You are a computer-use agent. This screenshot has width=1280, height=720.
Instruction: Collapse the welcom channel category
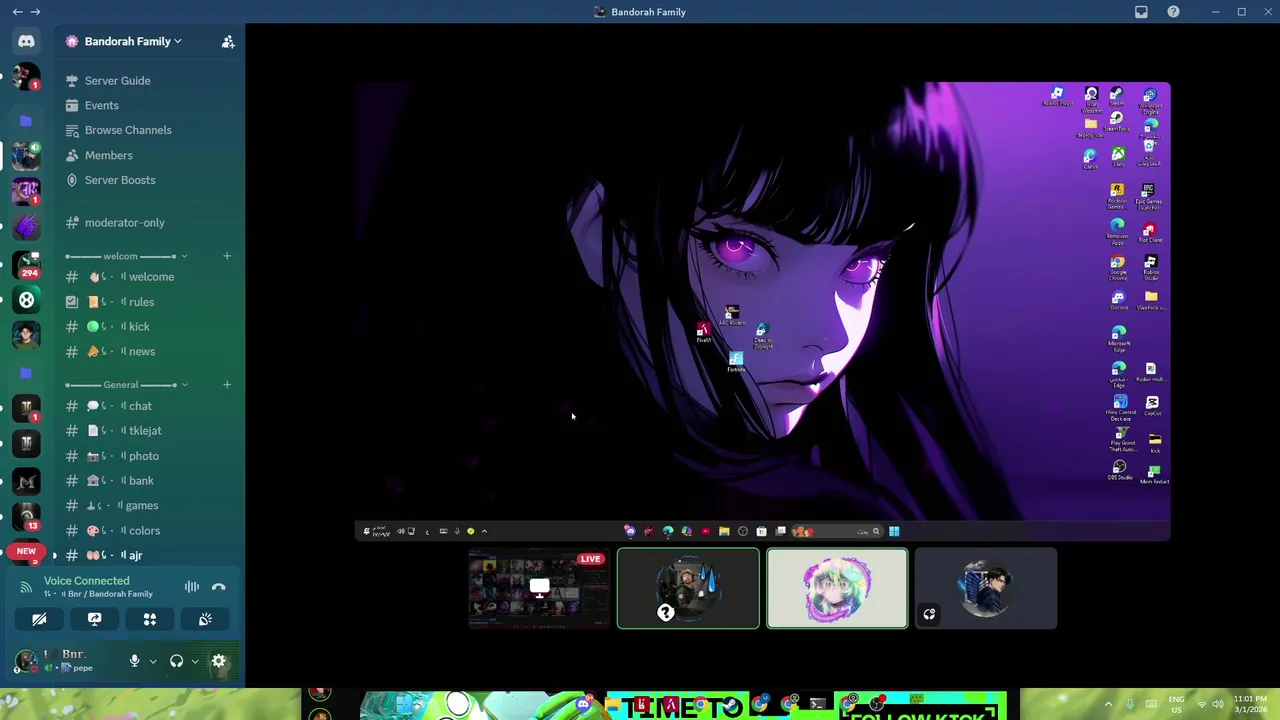(126, 257)
